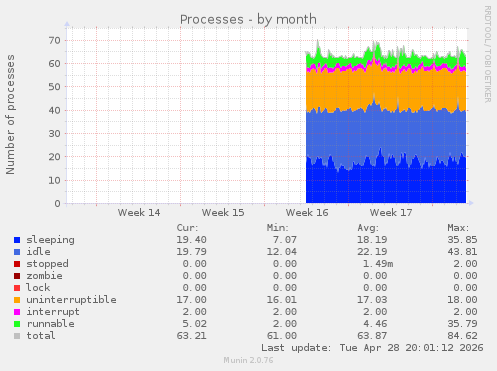Click runnable average value 4.46
This screenshot has height=371, width=497.
coord(375,324)
